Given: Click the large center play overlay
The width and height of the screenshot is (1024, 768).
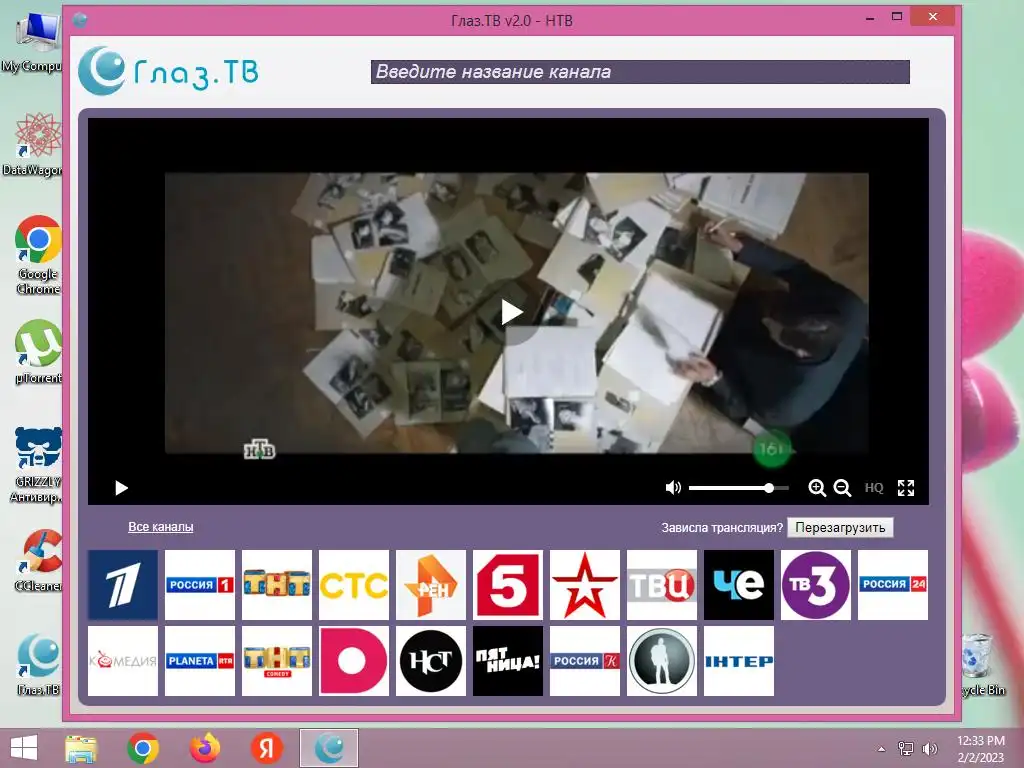Looking at the screenshot, I should 511,313.
